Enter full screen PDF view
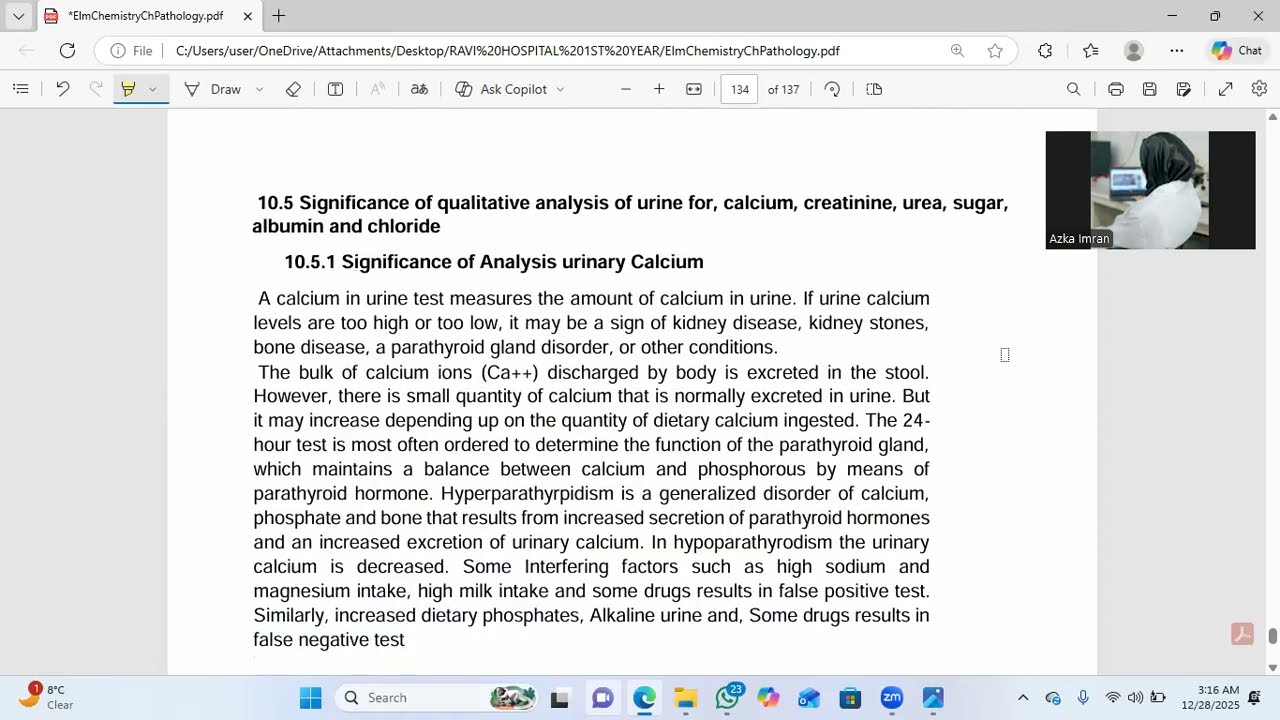 (x=1225, y=89)
